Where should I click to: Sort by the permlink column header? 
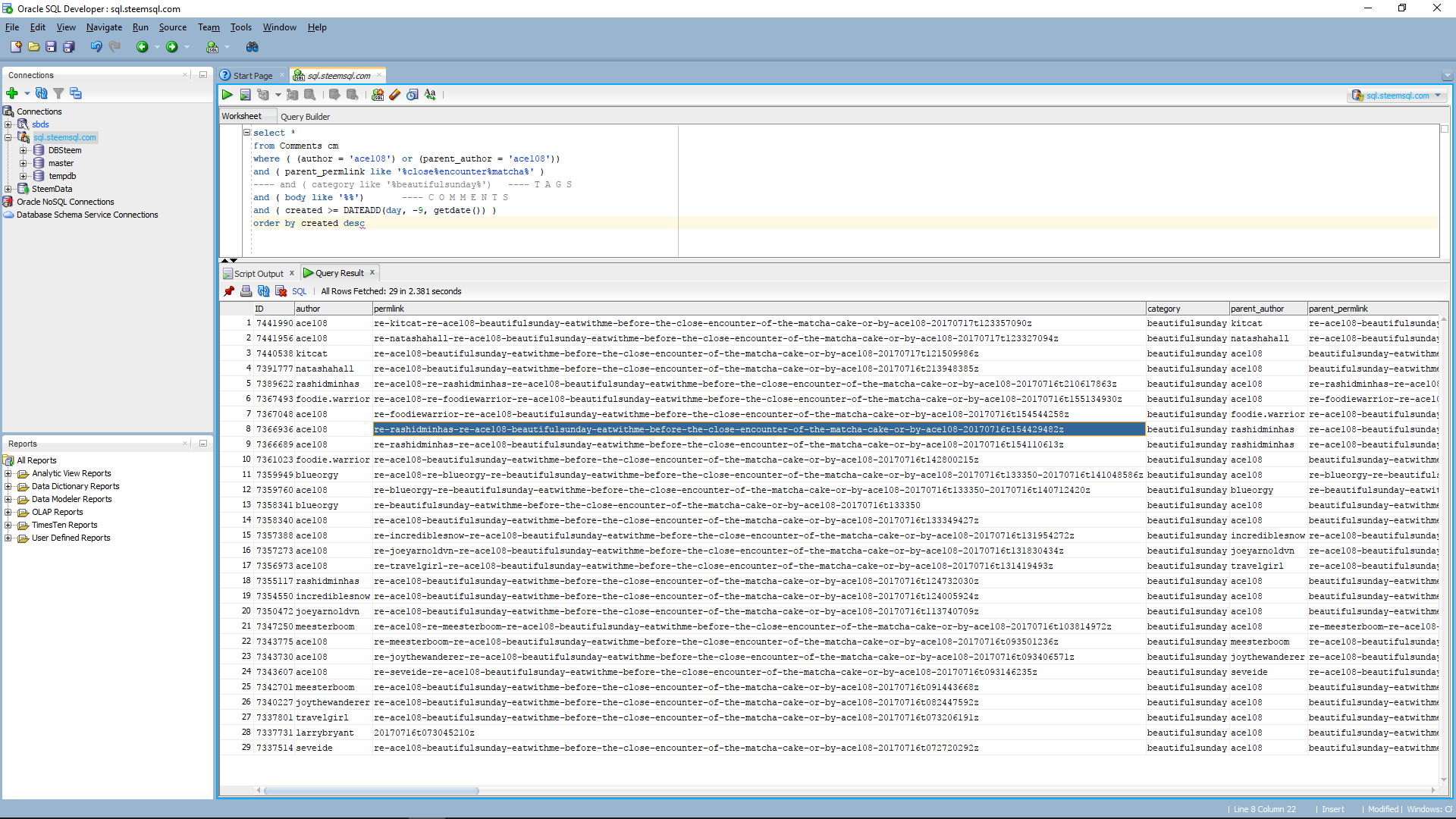click(758, 309)
